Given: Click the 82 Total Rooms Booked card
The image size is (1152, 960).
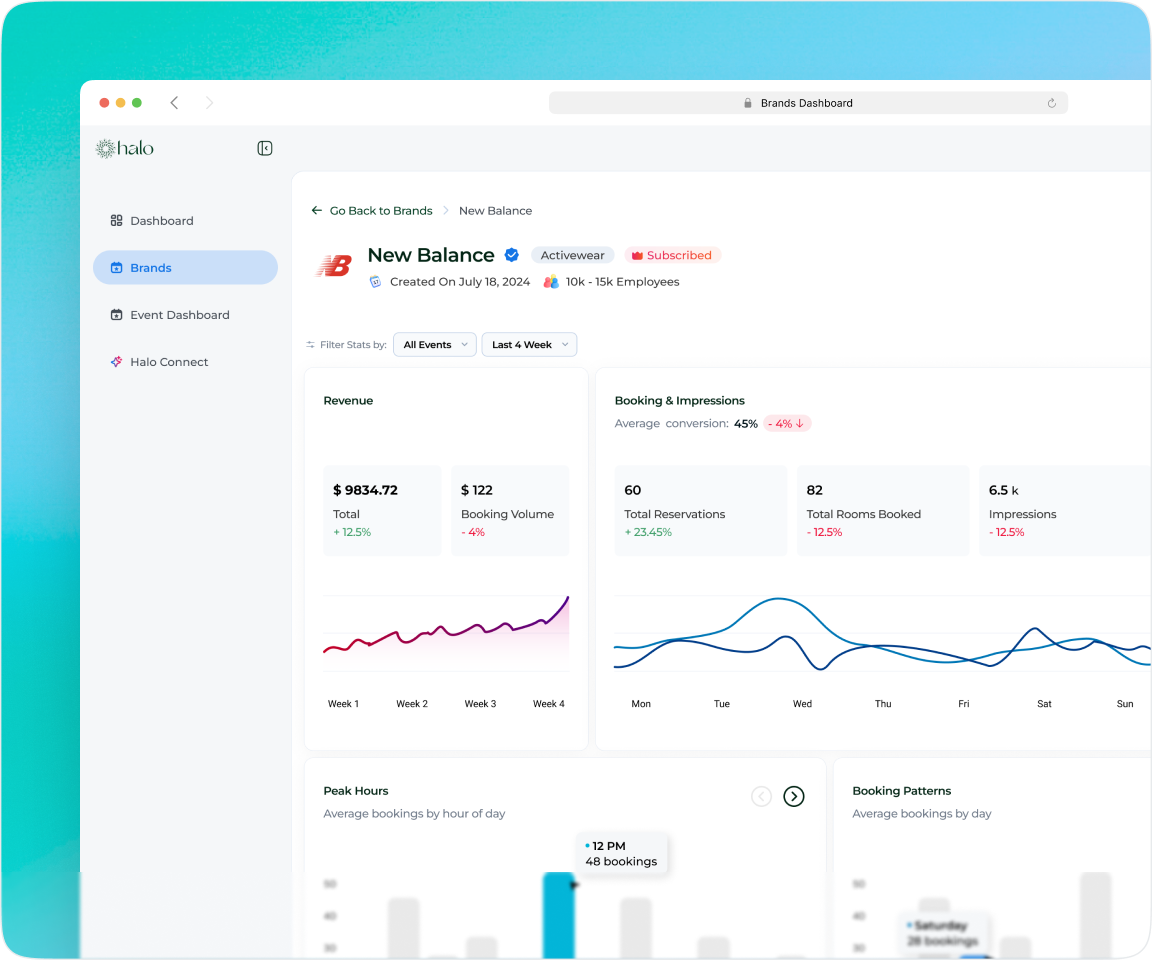Looking at the screenshot, I should tap(883, 510).
